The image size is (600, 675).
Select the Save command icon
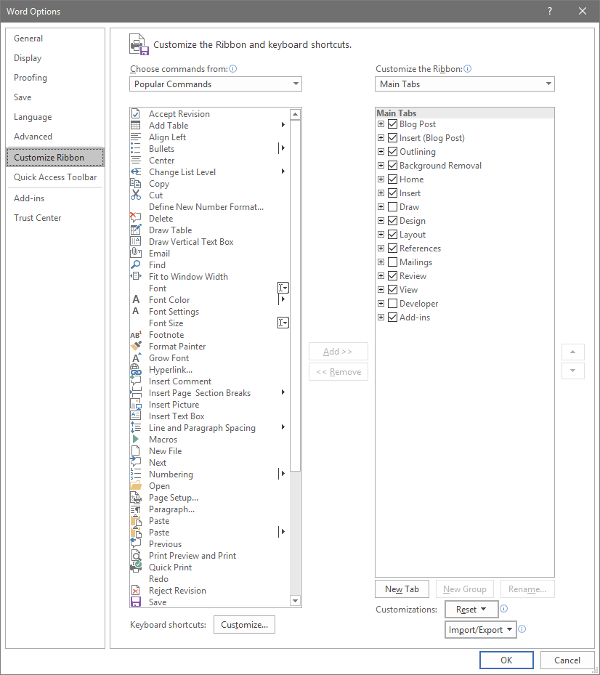pos(137,602)
